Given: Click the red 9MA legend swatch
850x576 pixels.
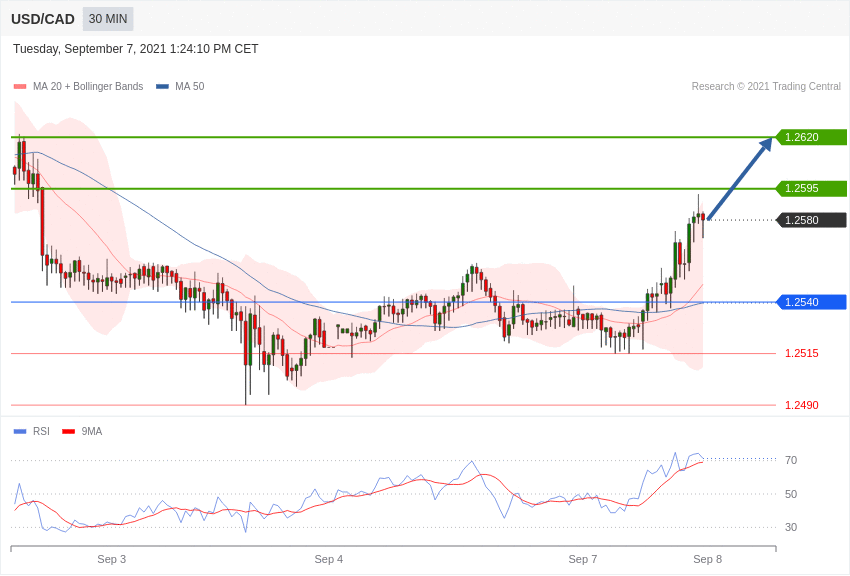Looking at the screenshot, I should 68,432.
